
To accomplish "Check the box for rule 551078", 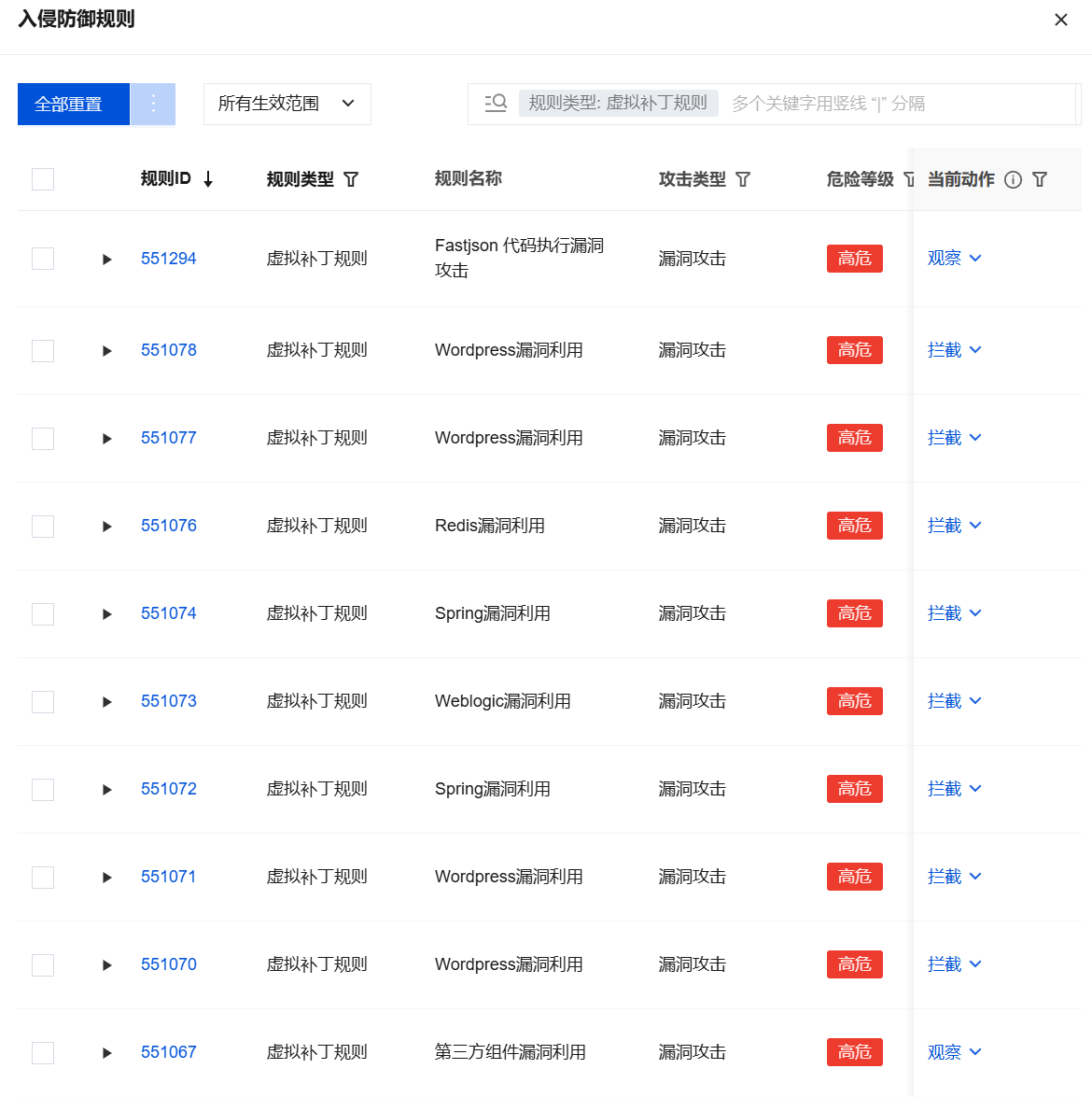I will [x=43, y=350].
